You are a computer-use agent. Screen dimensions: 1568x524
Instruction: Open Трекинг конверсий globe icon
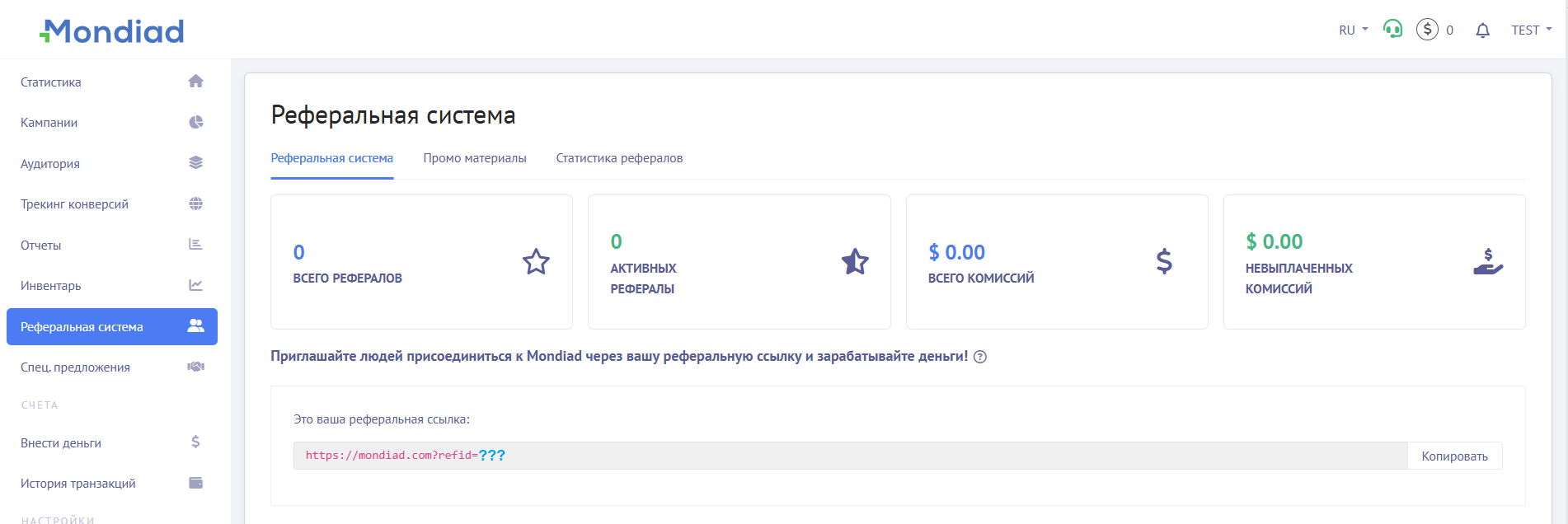pyautogui.click(x=195, y=203)
